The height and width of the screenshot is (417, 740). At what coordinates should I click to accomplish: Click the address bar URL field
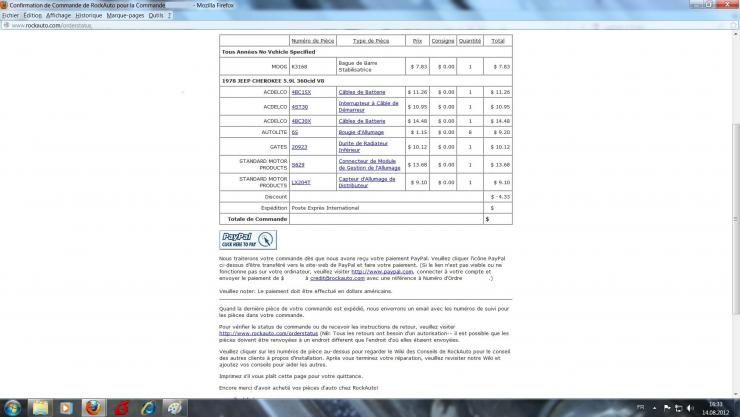pos(368,25)
